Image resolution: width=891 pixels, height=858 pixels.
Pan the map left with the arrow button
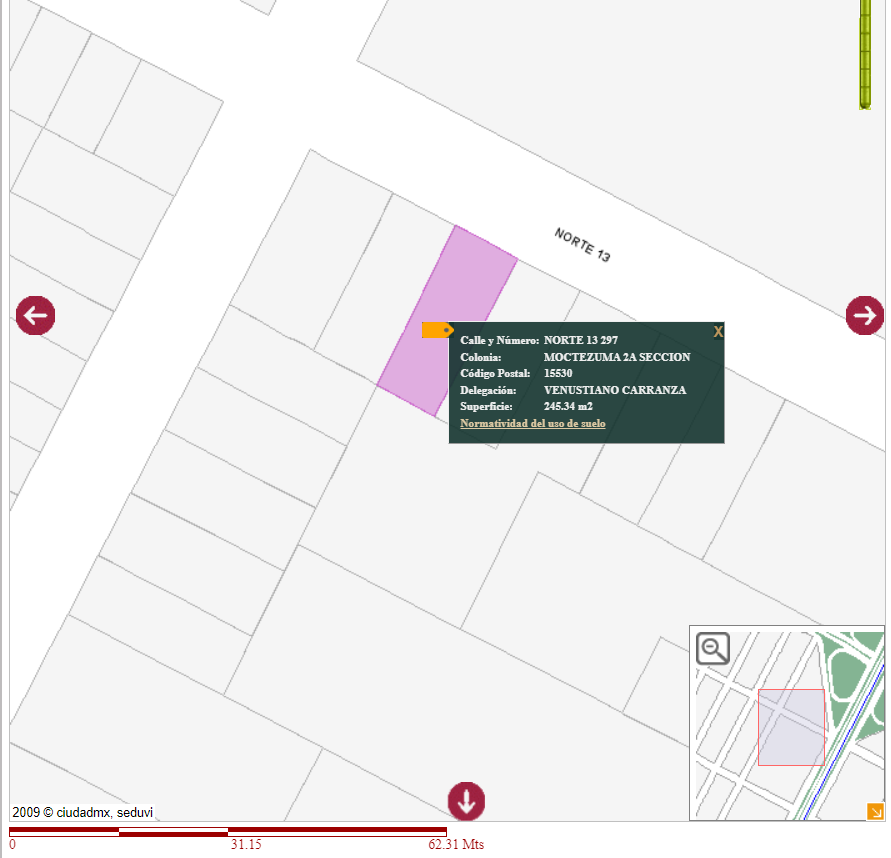(x=35, y=315)
